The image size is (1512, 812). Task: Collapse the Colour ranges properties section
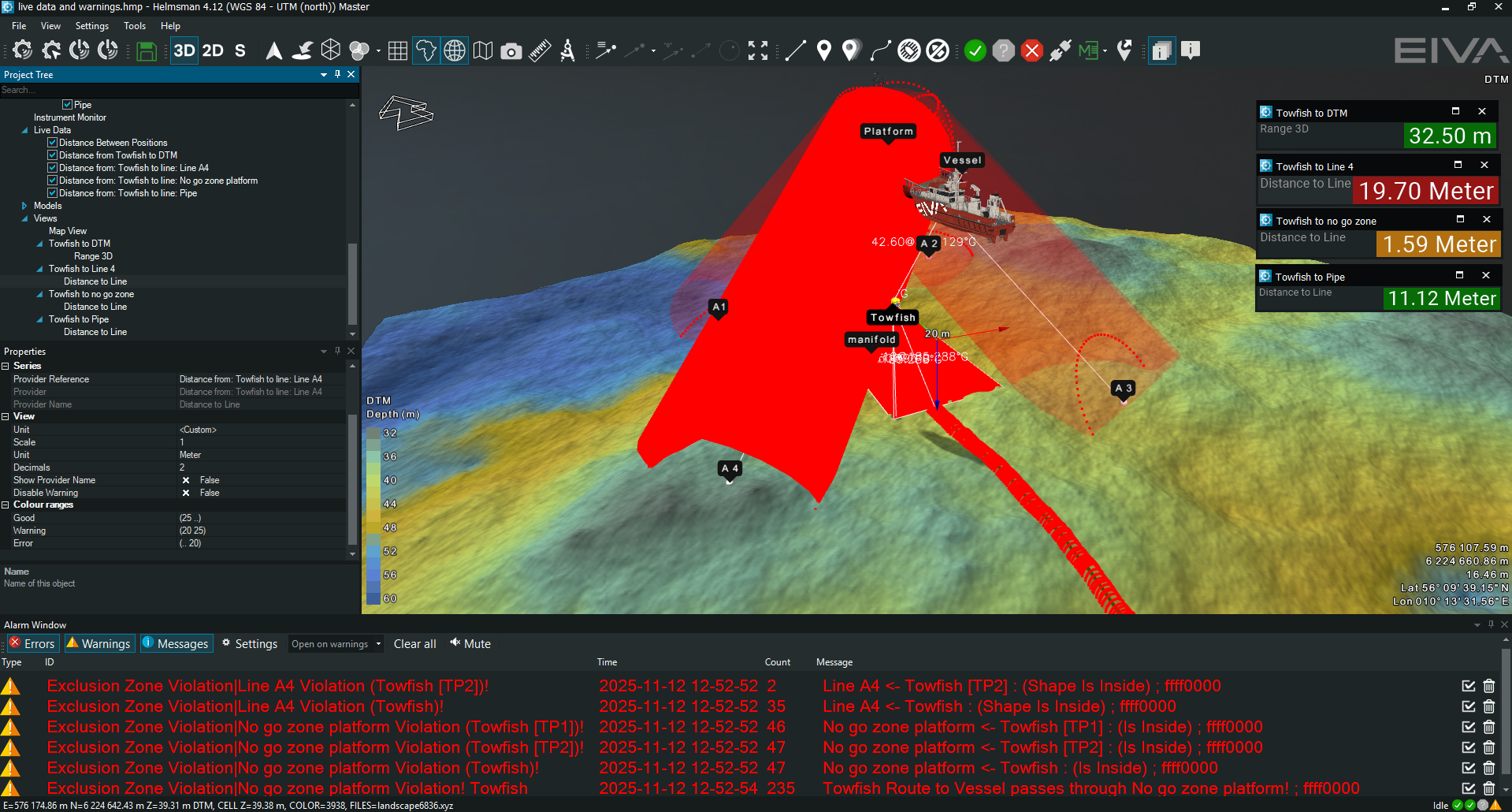6,505
